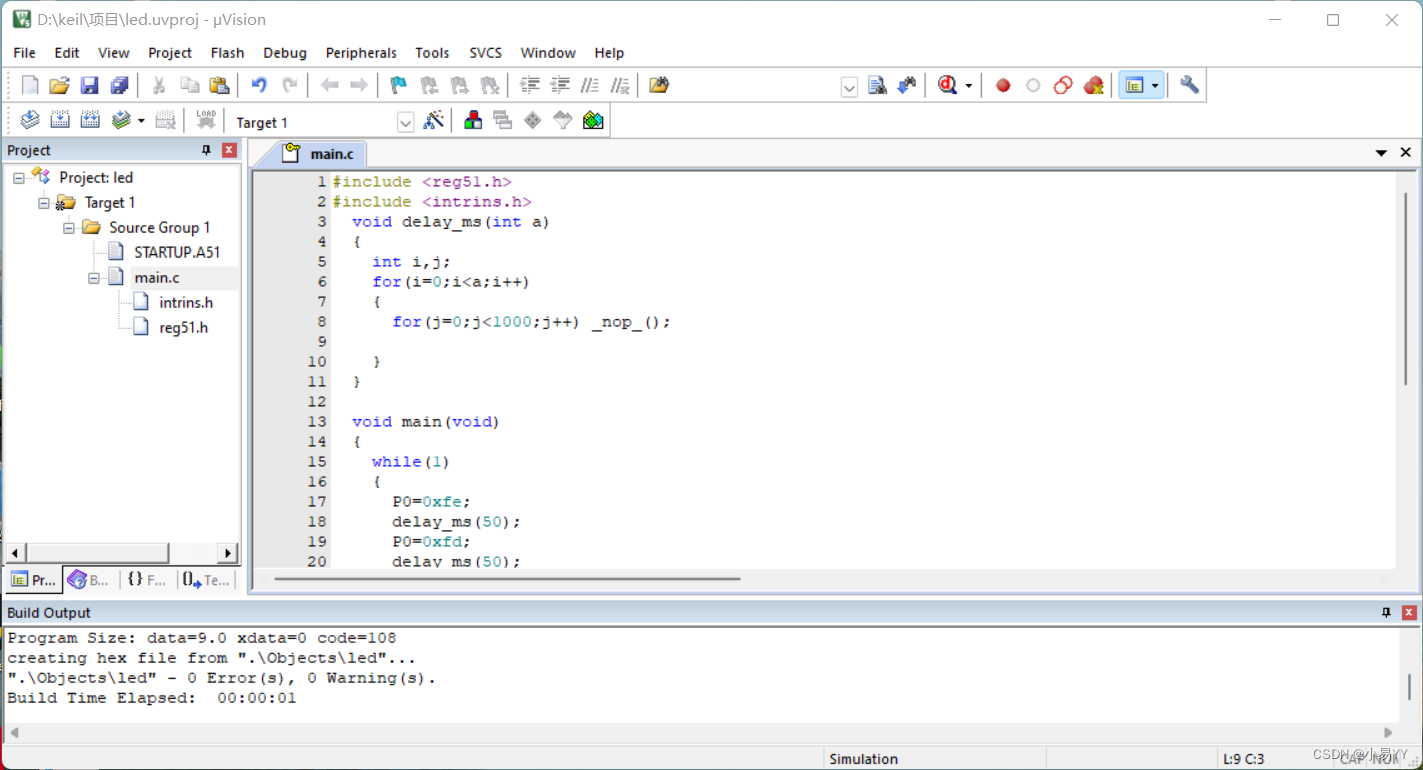
Task: Kill all breakpoints with the red X icon
Action: (x=1093, y=86)
